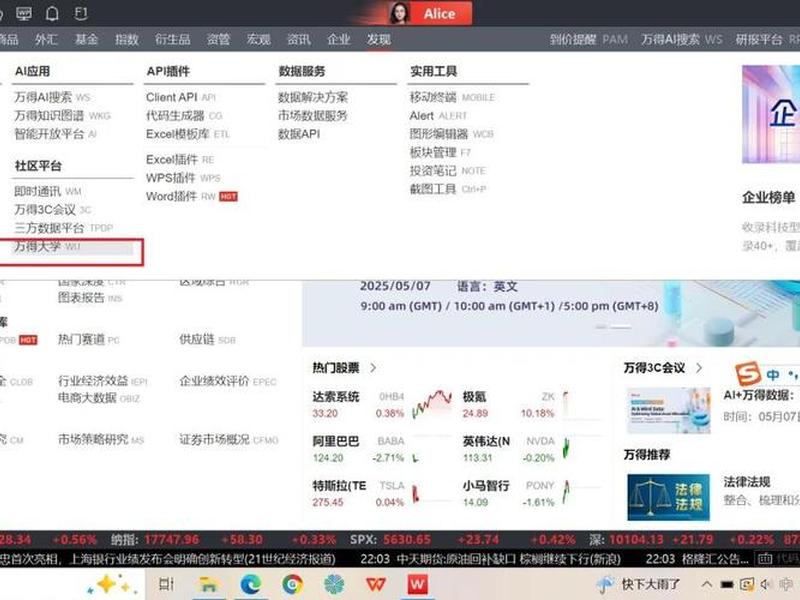Open 板块管理 F7
The width and height of the screenshot is (800, 600).
coord(440,152)
